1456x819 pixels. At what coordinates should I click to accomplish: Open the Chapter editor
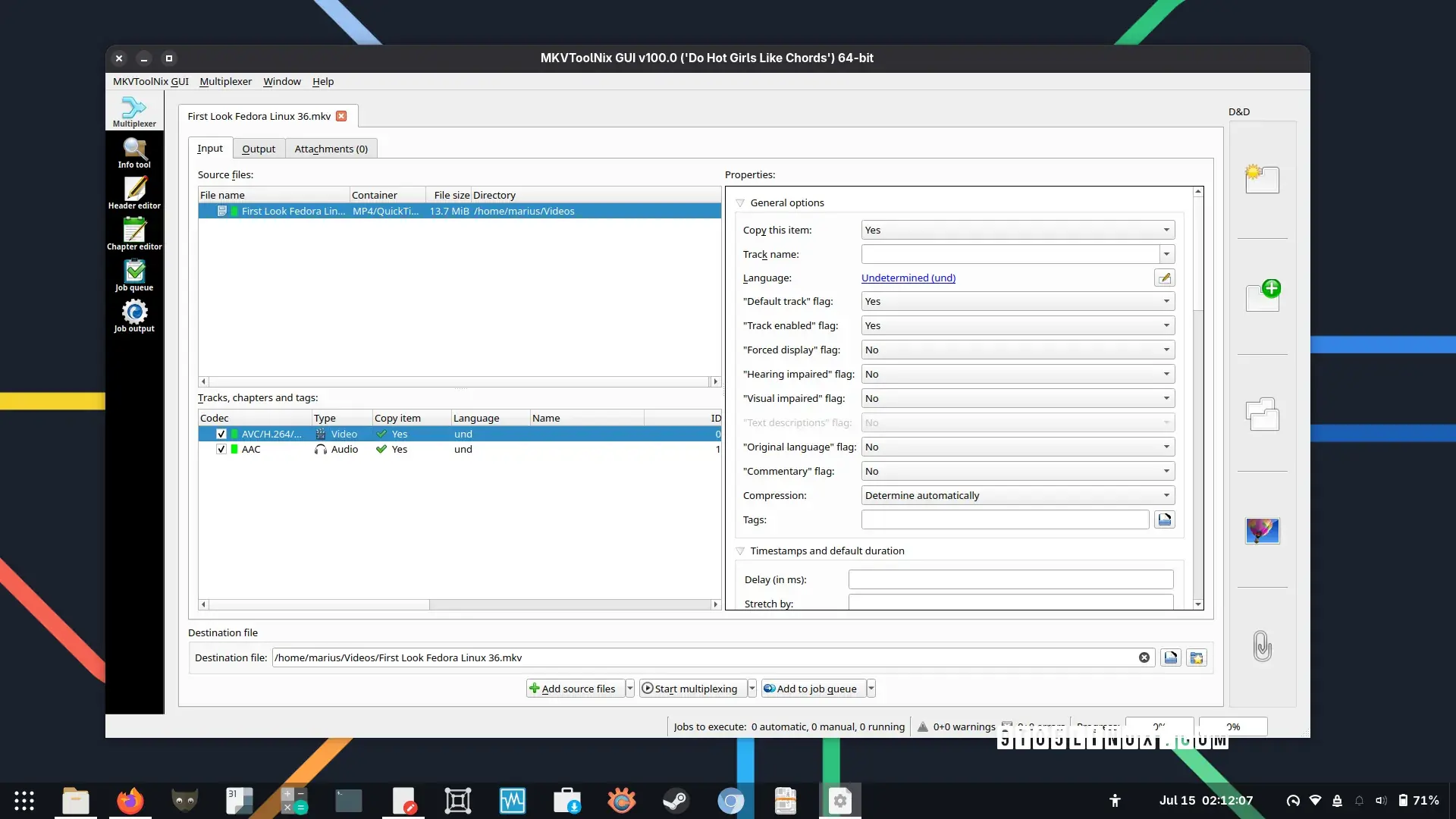(134, 234)
